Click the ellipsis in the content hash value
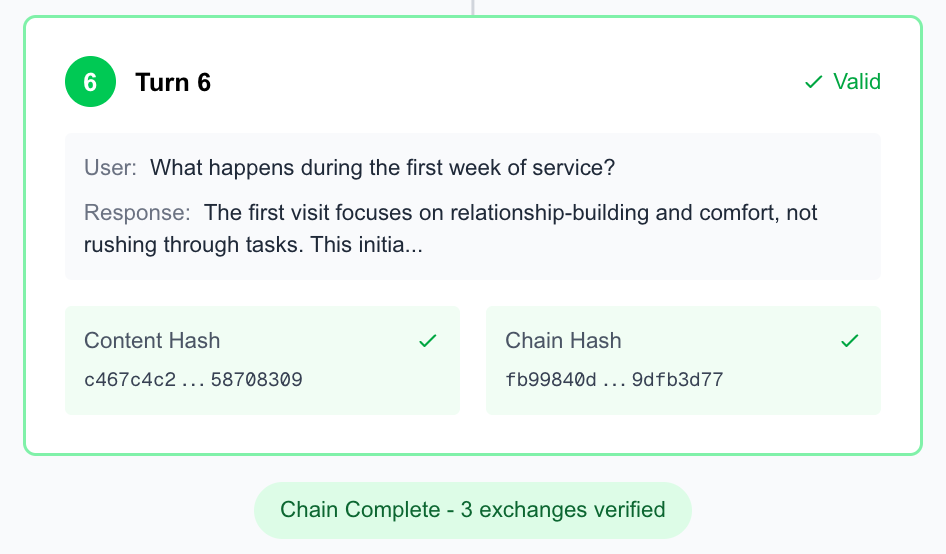The height and width of the screenshot is (554, 946). 193,380
